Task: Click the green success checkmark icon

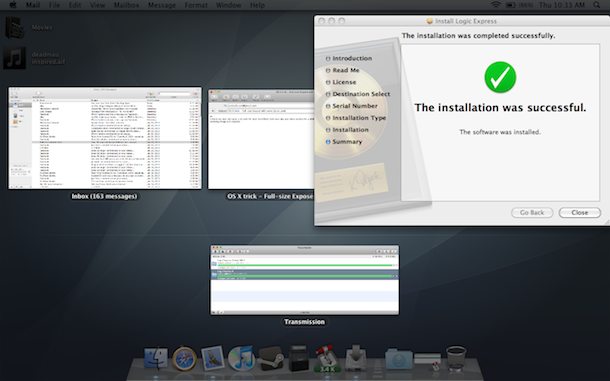Action: [x=500, y=77]
